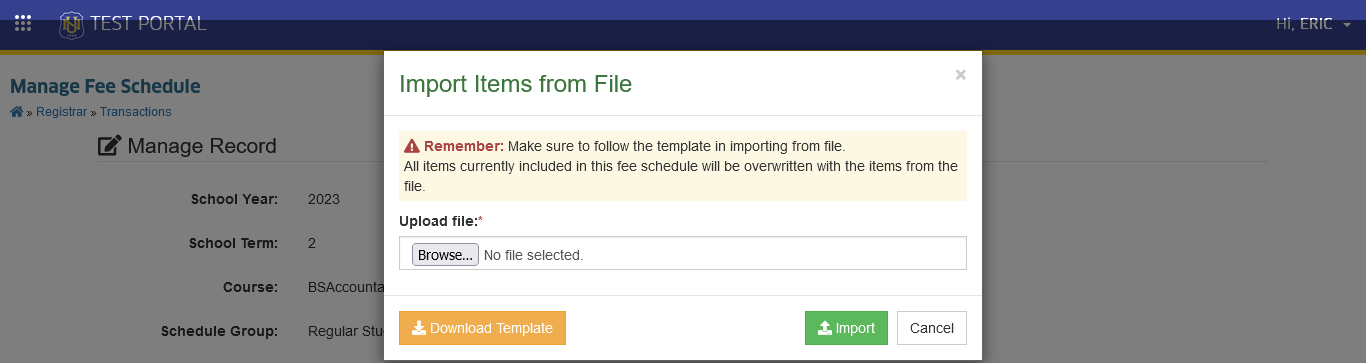The width and height of the screenshot is (1366, 363).
Task: Expand the caret next to ERIC
Action: coord(1346,25)
